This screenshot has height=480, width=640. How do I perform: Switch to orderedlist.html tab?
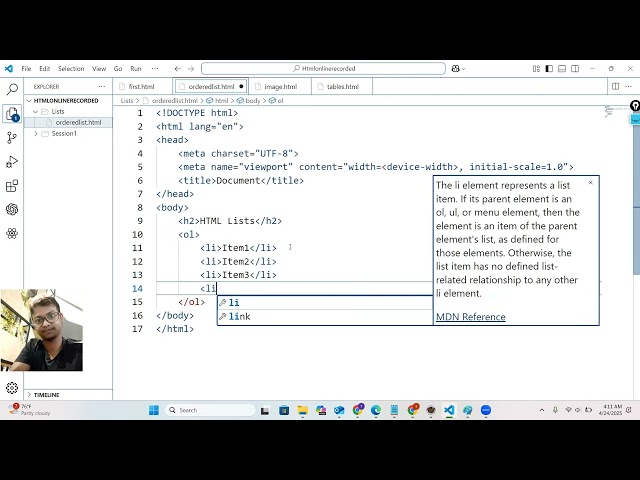point(211,87)
